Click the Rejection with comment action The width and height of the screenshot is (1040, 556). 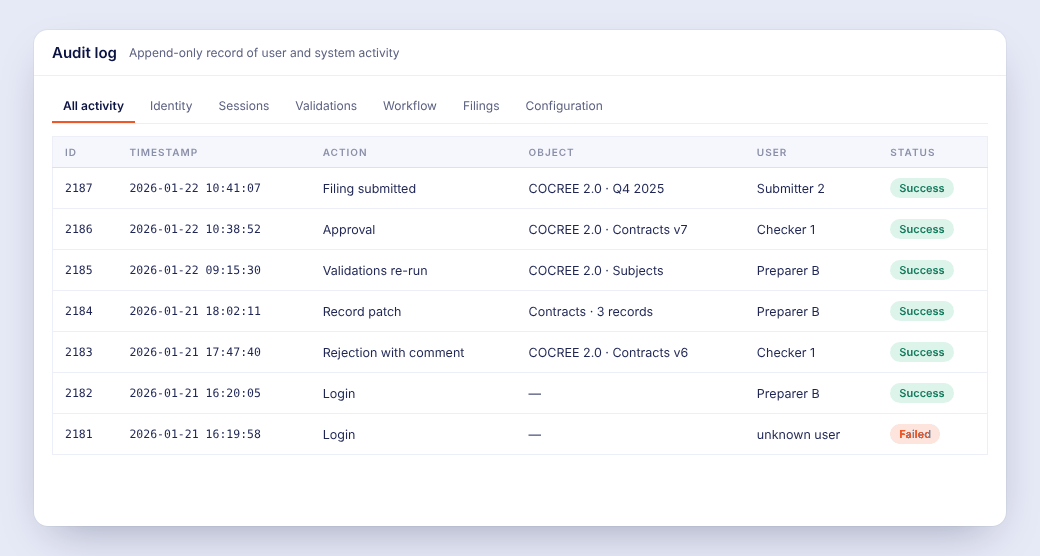coord(393,353)
